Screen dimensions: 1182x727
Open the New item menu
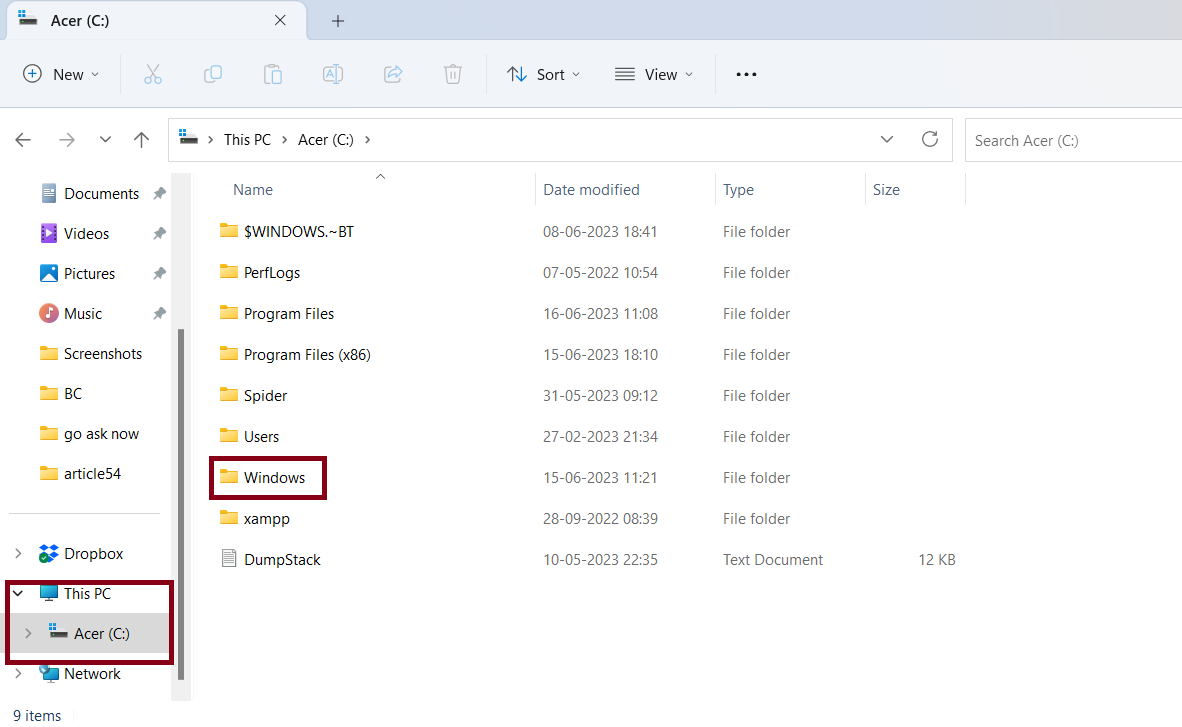[61, 74]
